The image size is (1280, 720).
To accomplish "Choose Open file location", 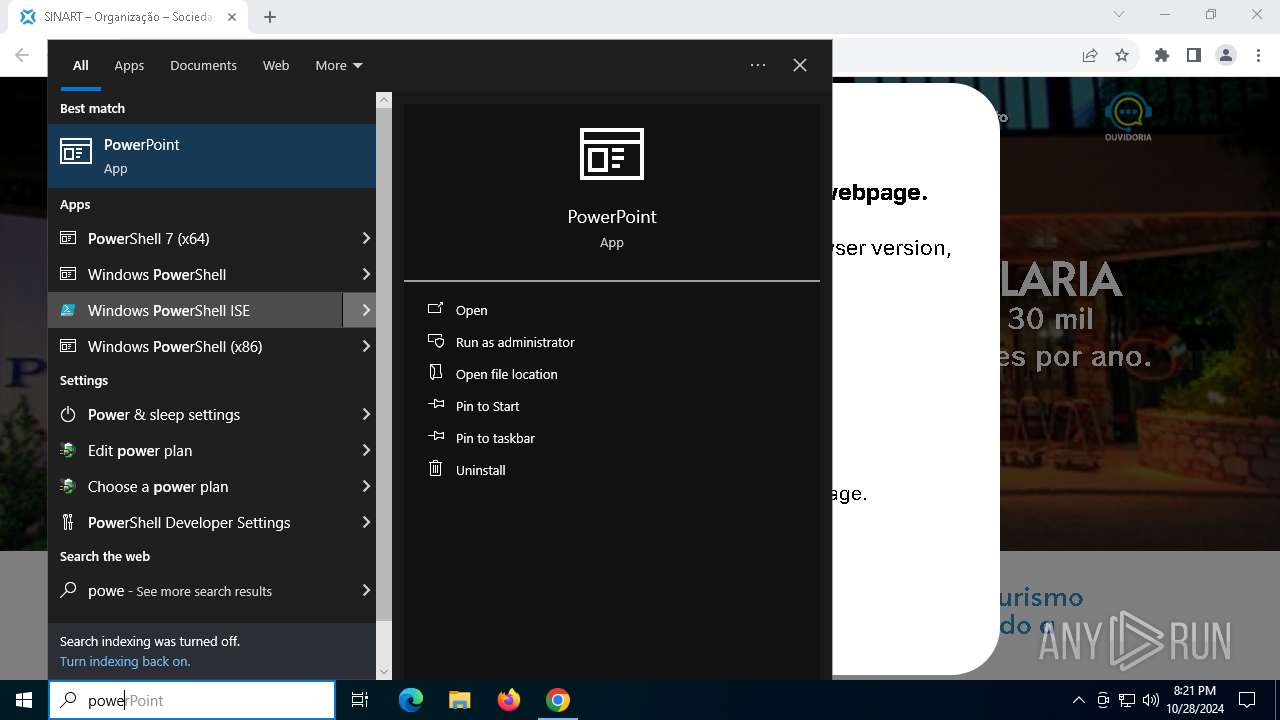I will (507, 374).
